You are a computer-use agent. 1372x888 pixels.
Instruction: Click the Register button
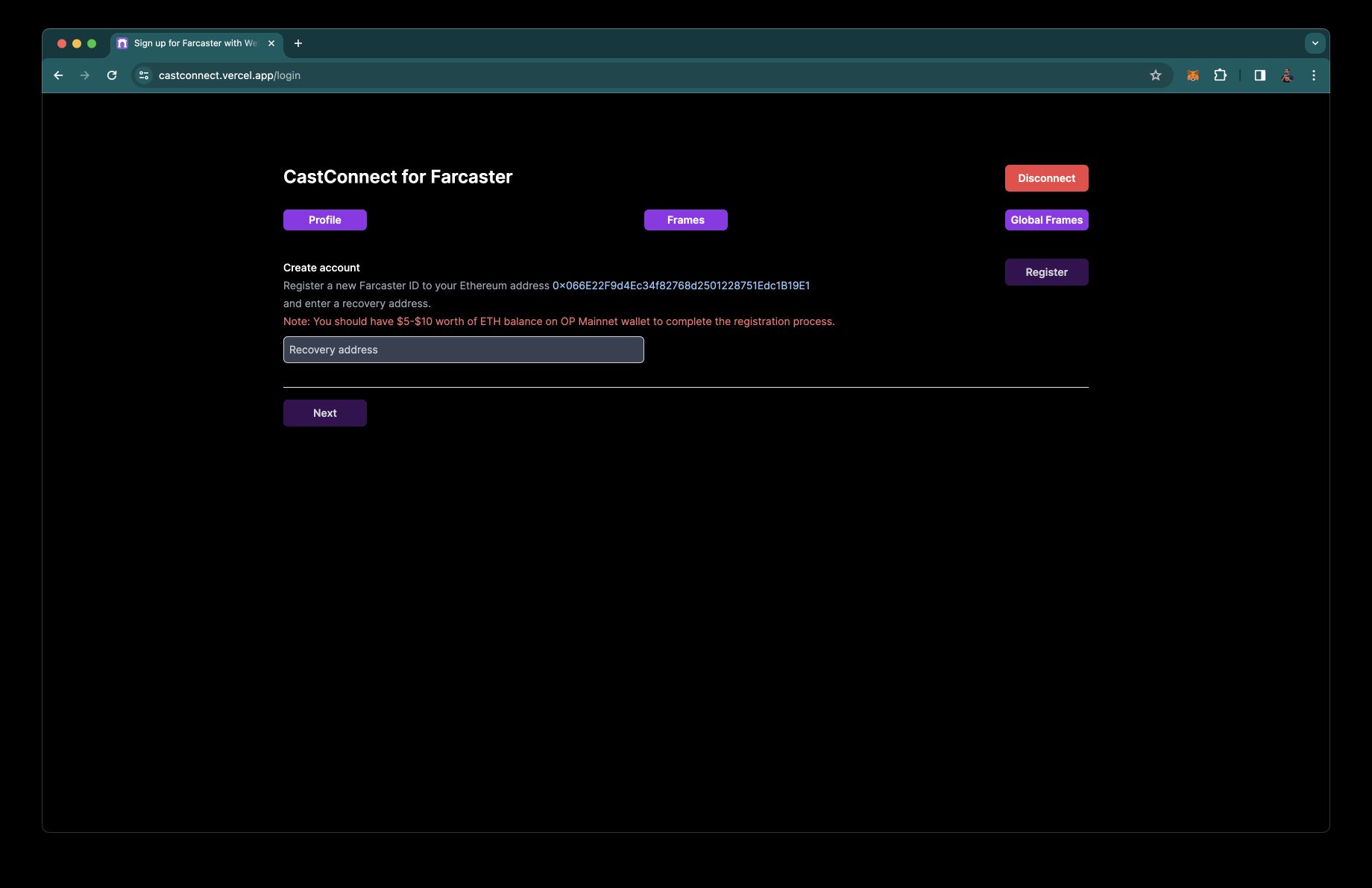[x=1047, y=272]
